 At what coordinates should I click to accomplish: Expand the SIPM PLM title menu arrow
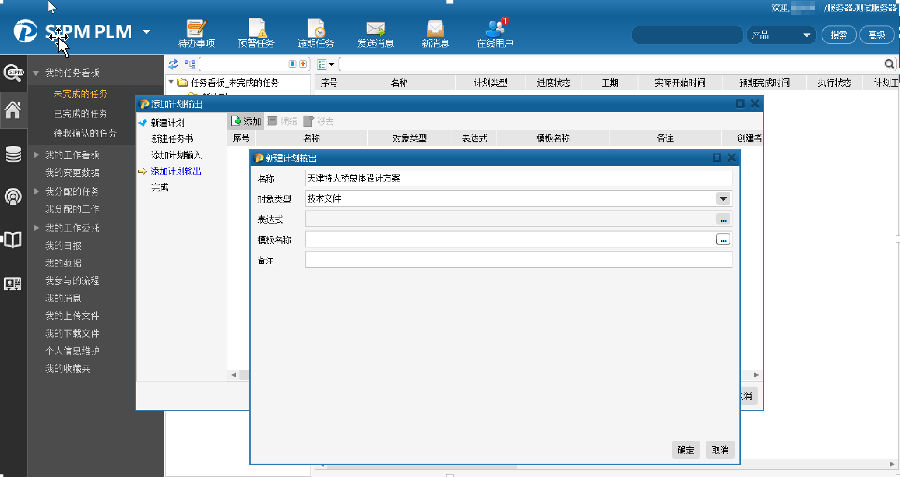[x=147, y=31]
